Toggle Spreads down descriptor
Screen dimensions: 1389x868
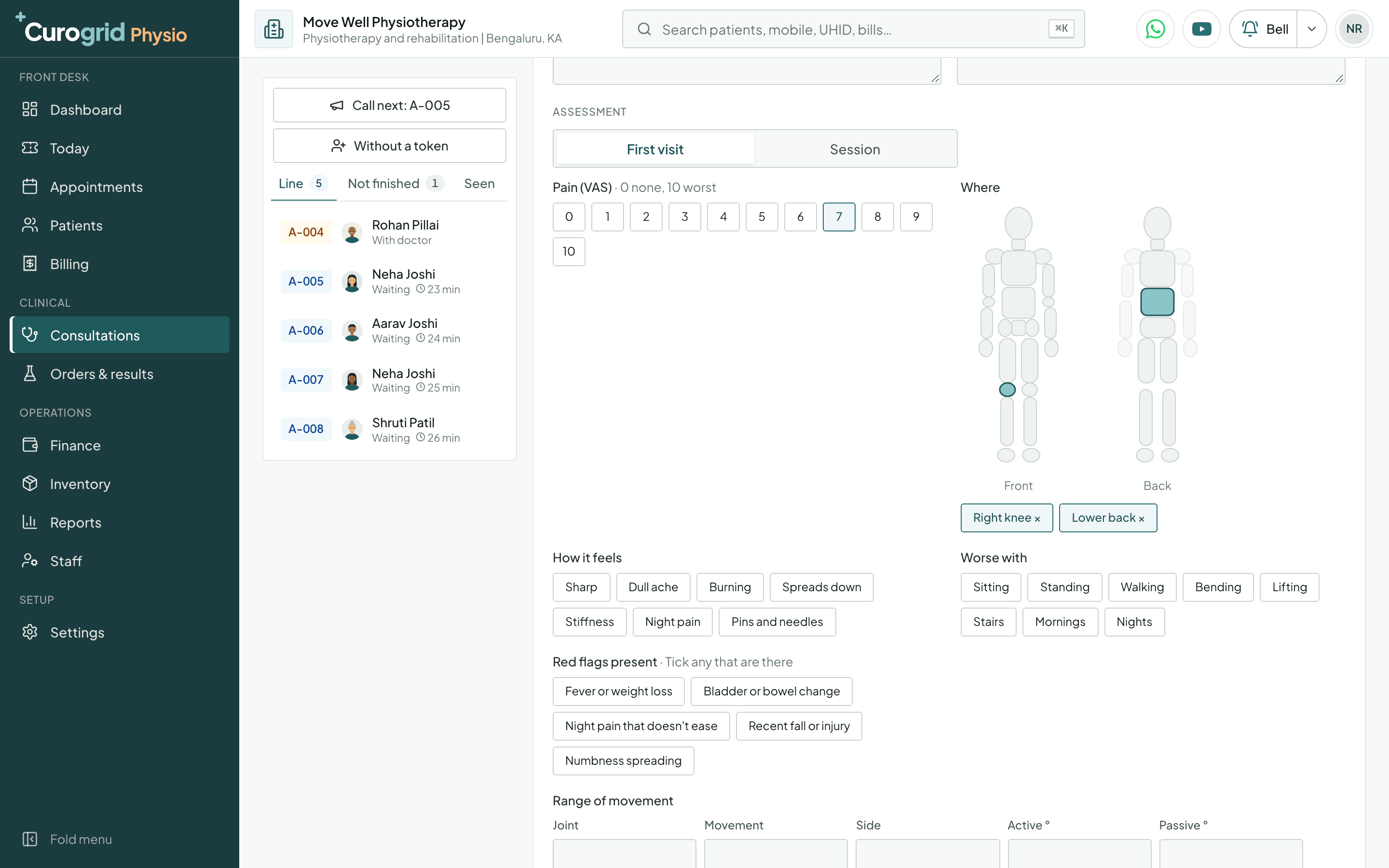tap(821, 587)
